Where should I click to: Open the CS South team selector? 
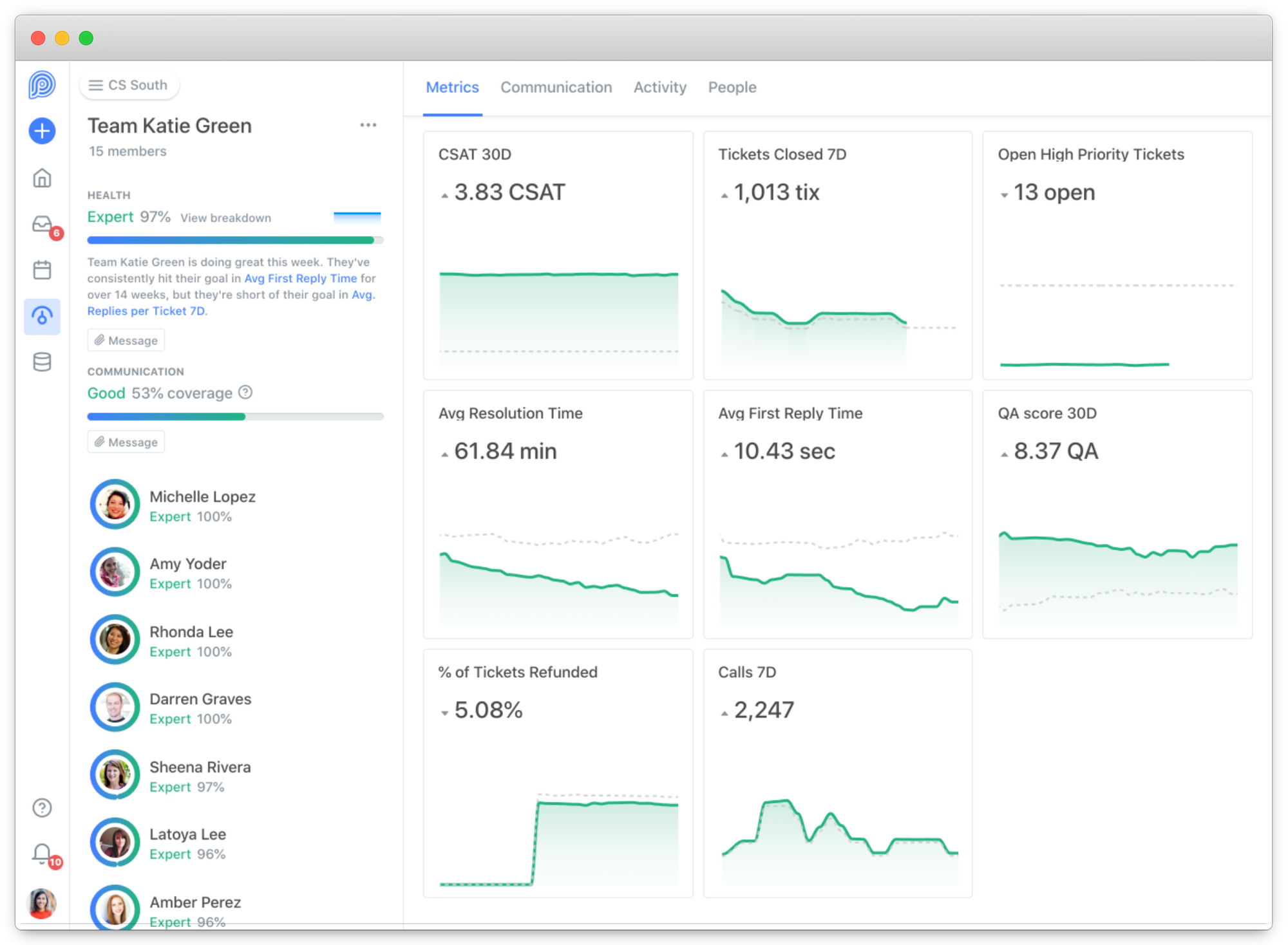pyautogui.click(x=129, y=85)
